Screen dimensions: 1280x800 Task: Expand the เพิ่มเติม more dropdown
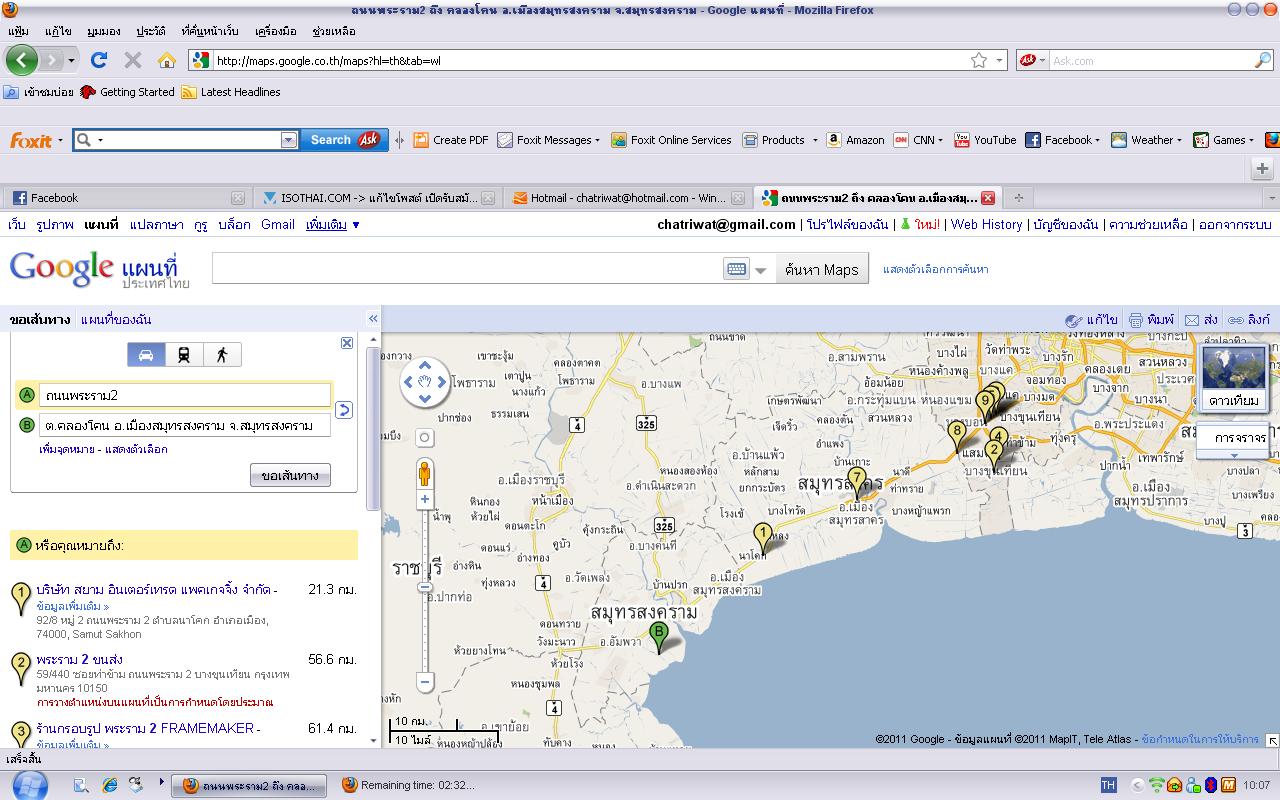pyautogui.click(x=332, y=225)
